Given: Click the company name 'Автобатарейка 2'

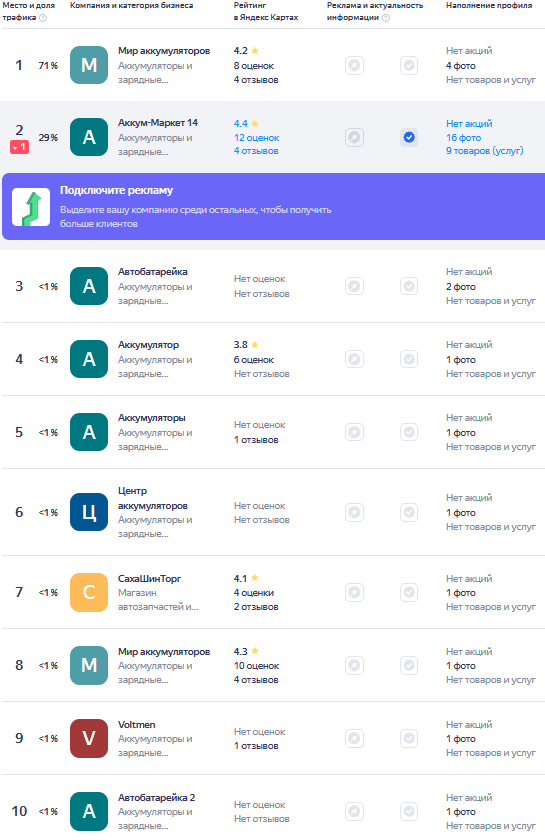Looking at the screenshot, I should 156,797.
